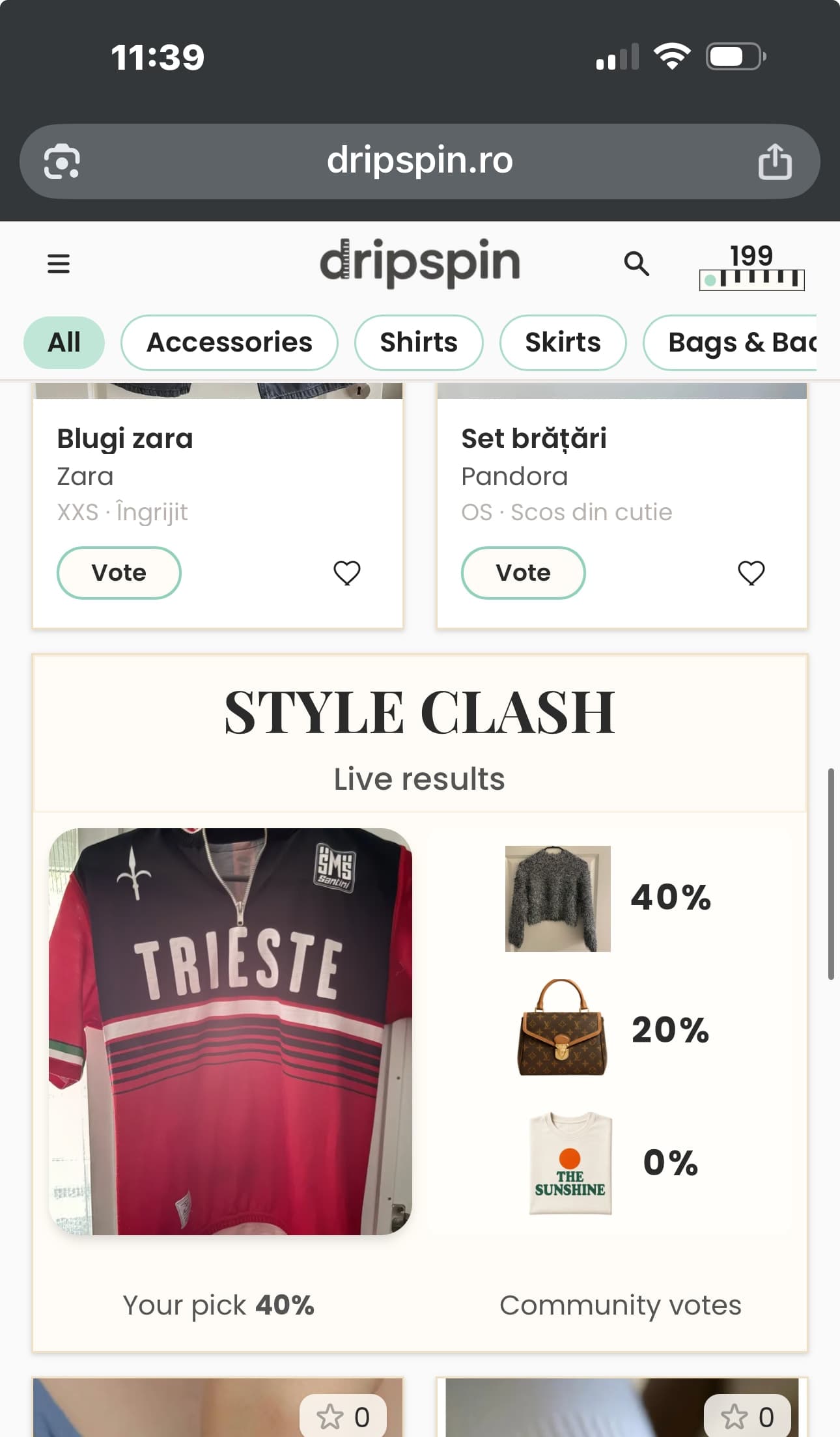Vote for the Blugi zara jeans

point(119,573)
